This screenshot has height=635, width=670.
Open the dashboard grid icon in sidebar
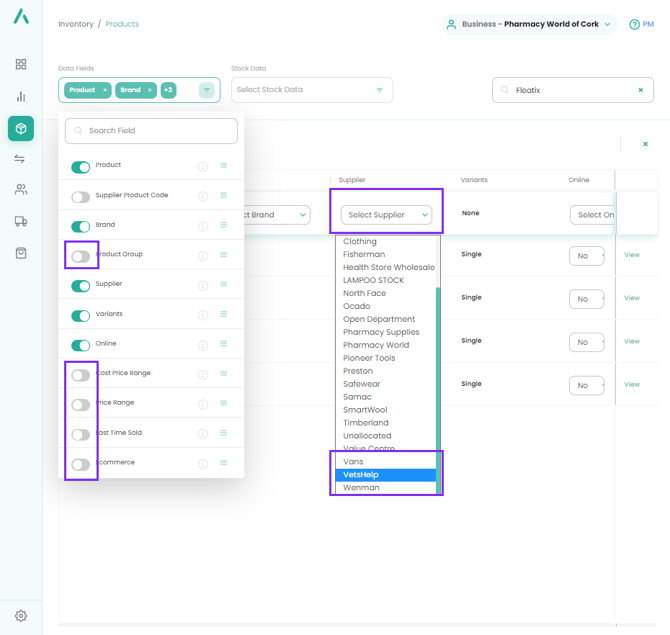tap(21, 64)
